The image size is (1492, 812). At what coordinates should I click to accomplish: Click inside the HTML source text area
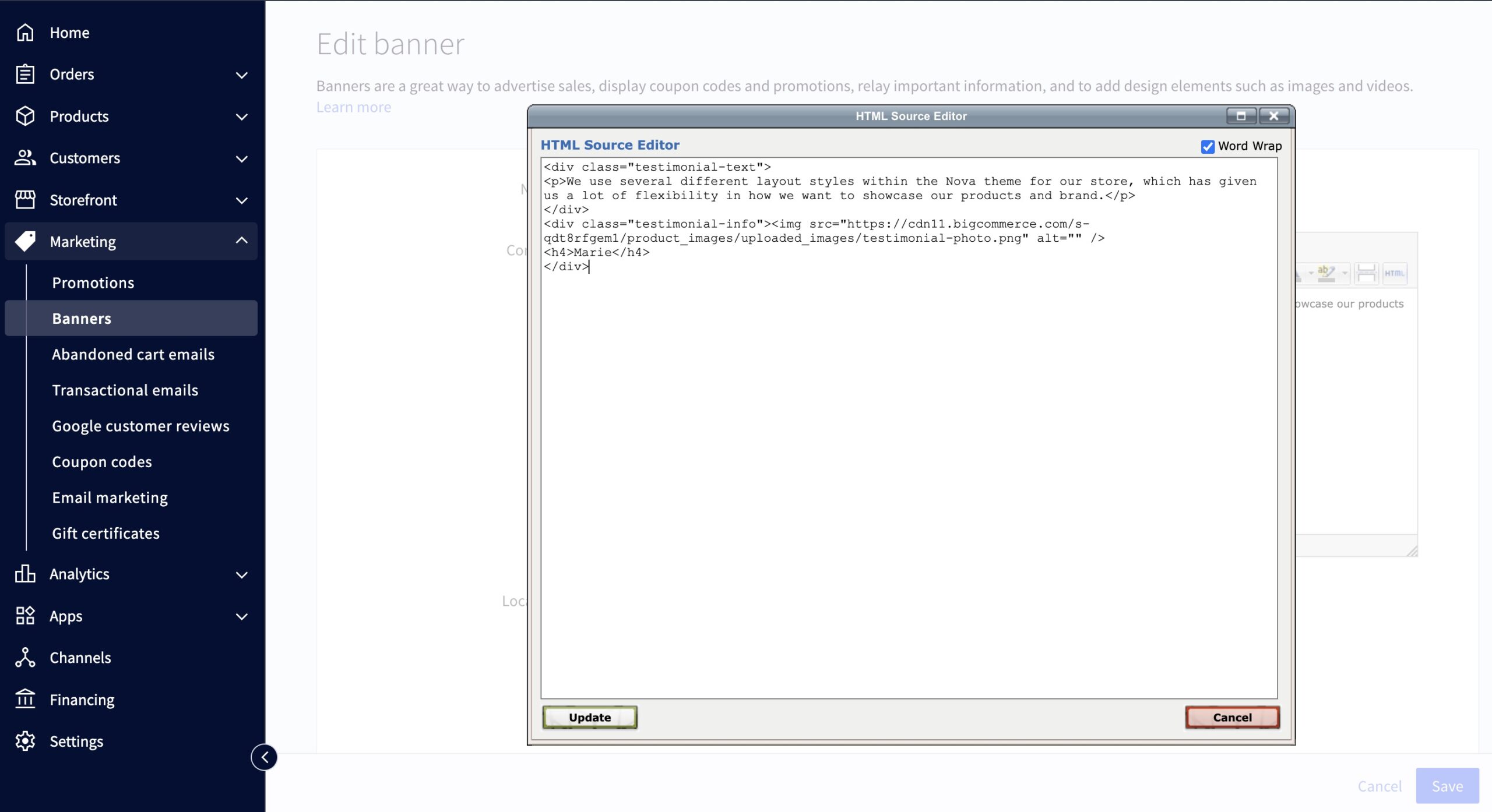908,466
